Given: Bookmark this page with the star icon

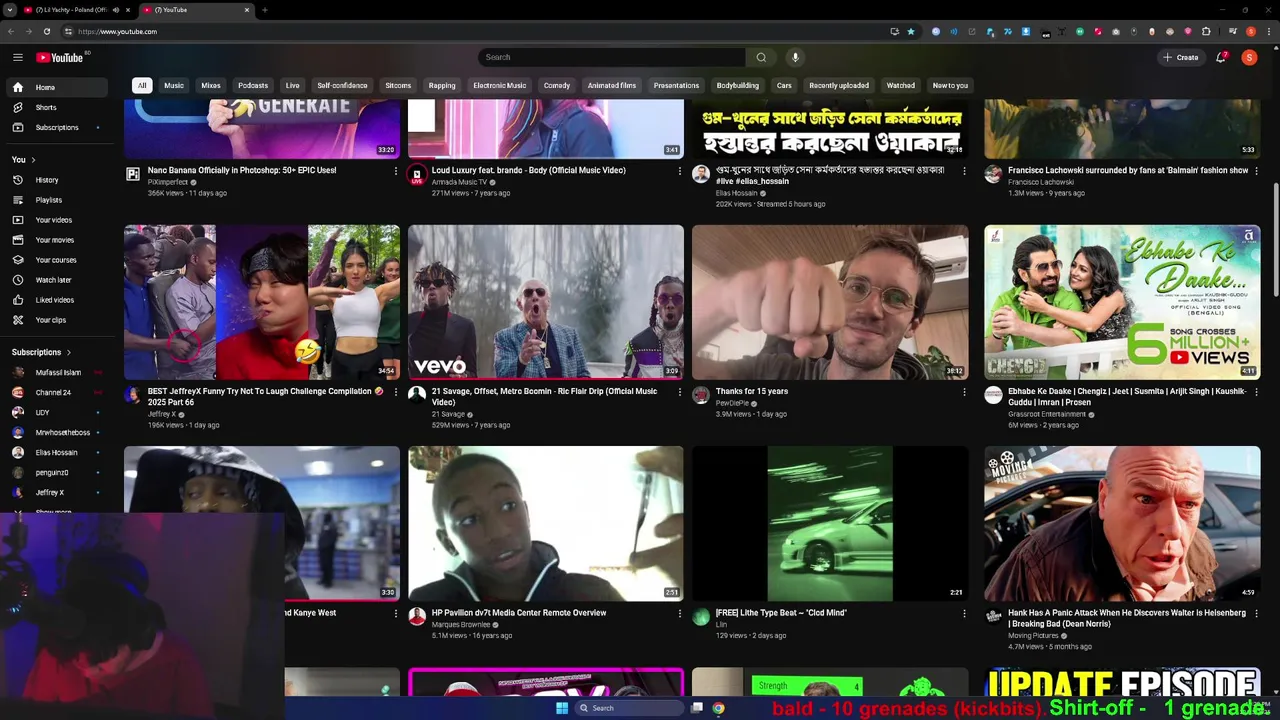Looking at the screenshot, I should pyautogui.click(x=911, y=31).
